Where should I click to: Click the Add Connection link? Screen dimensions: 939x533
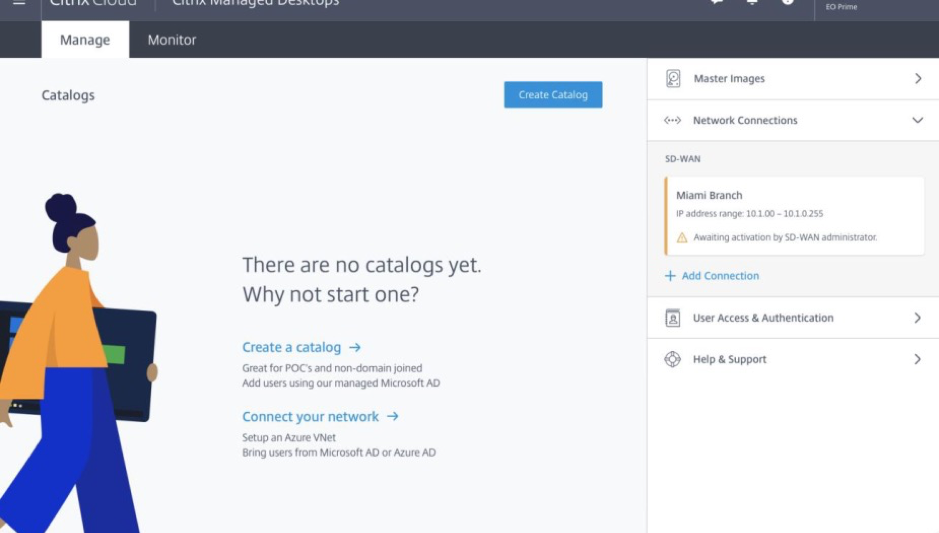pos(720,275)
